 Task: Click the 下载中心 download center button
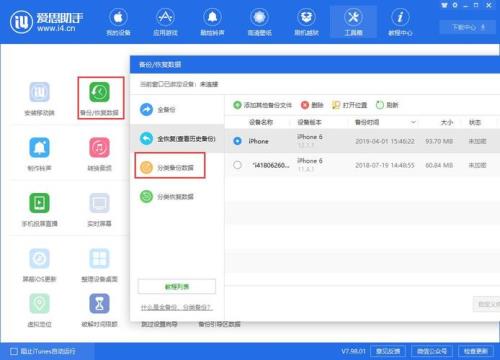(468, 27)
